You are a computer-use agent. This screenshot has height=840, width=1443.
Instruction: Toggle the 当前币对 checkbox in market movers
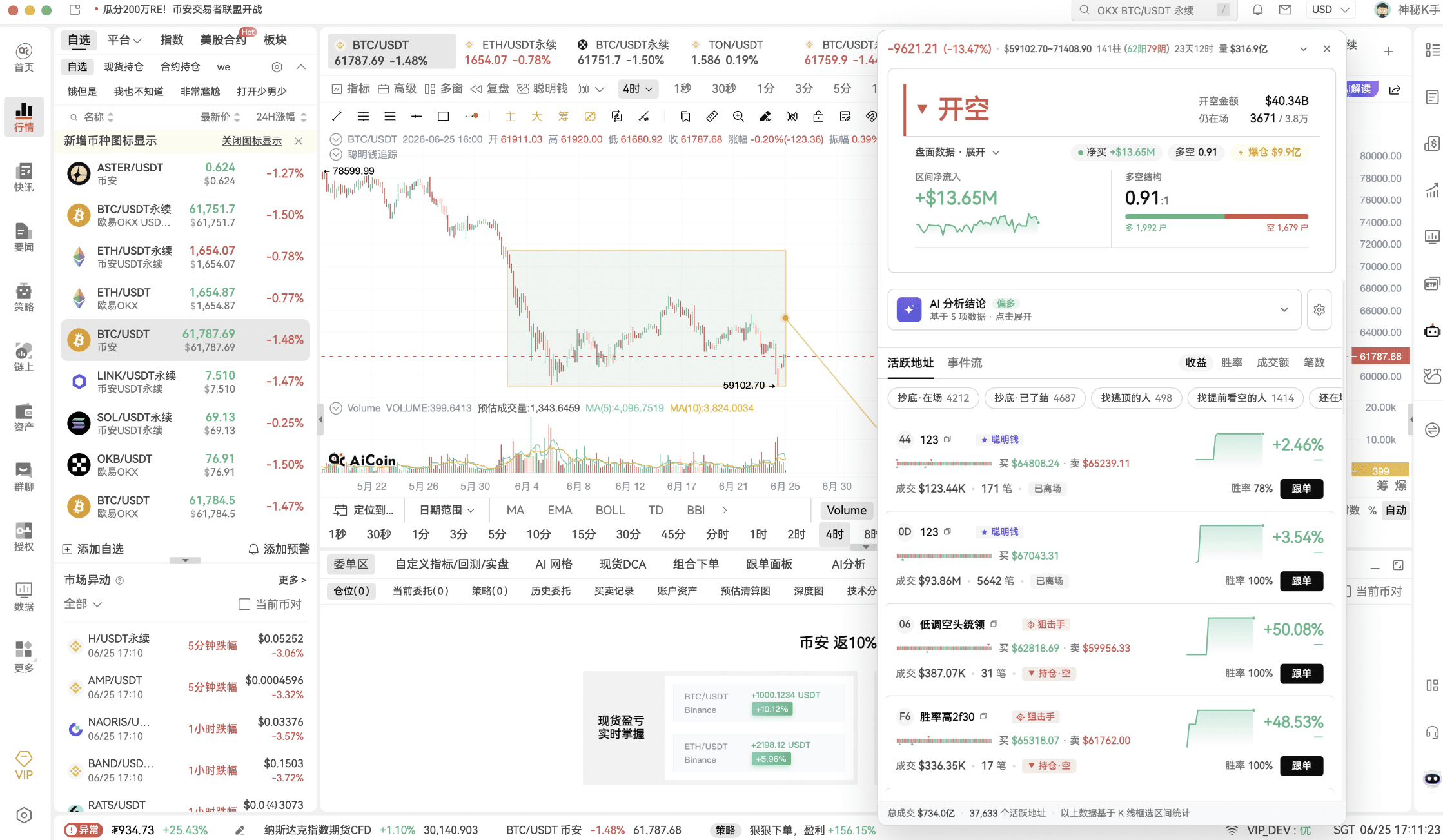[244, 604]
